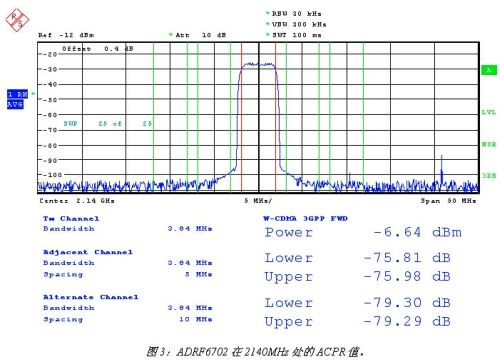The height and width of the screenshot is (362, 500).
Task: Click the Alternate Channel heading
Action: 91,297
